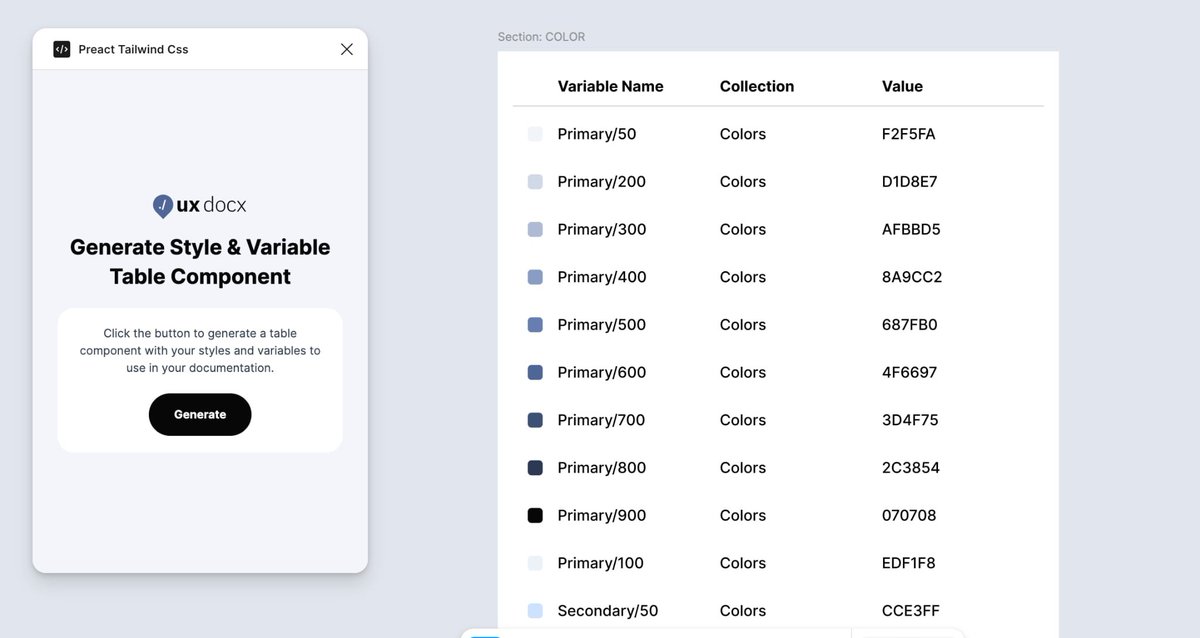
Task: Select the Primary/300 variable name
Action: pyautogui.click(x=602, y=229)
